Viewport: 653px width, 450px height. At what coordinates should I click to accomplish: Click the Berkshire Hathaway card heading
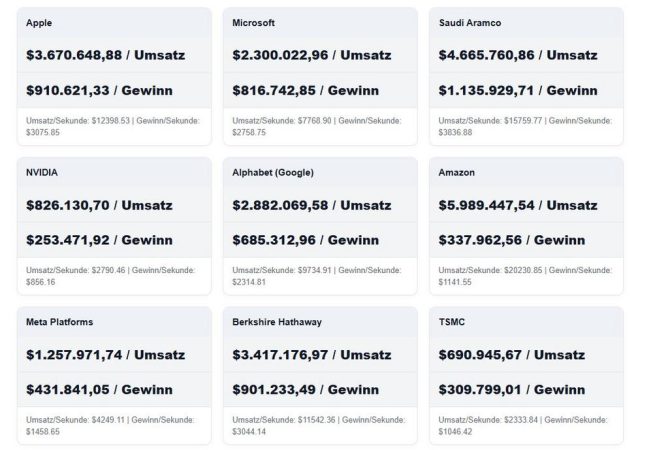click(x=279, y=323)
